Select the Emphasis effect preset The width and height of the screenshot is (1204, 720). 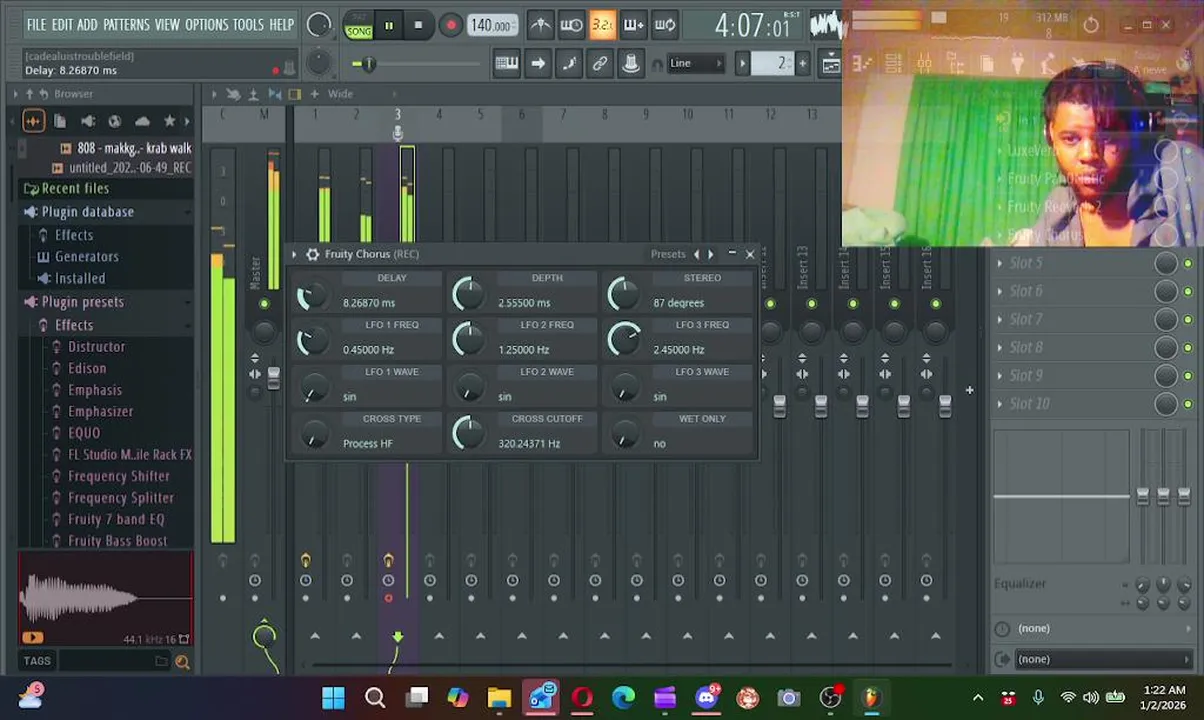[x=94, y=390]
